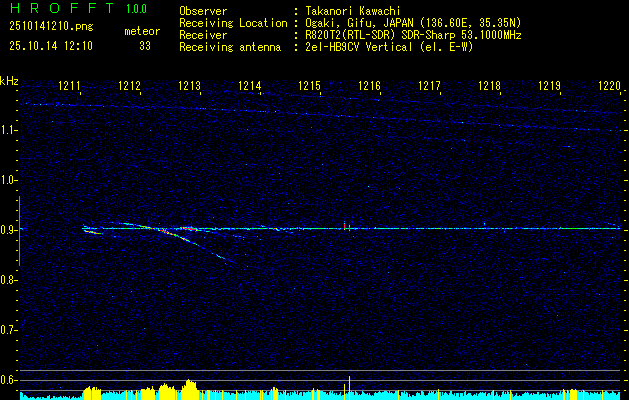Viewport: 629px width, 400px height.
Task: Click the 1211 time axis label
Action: [x=69, y=85]
